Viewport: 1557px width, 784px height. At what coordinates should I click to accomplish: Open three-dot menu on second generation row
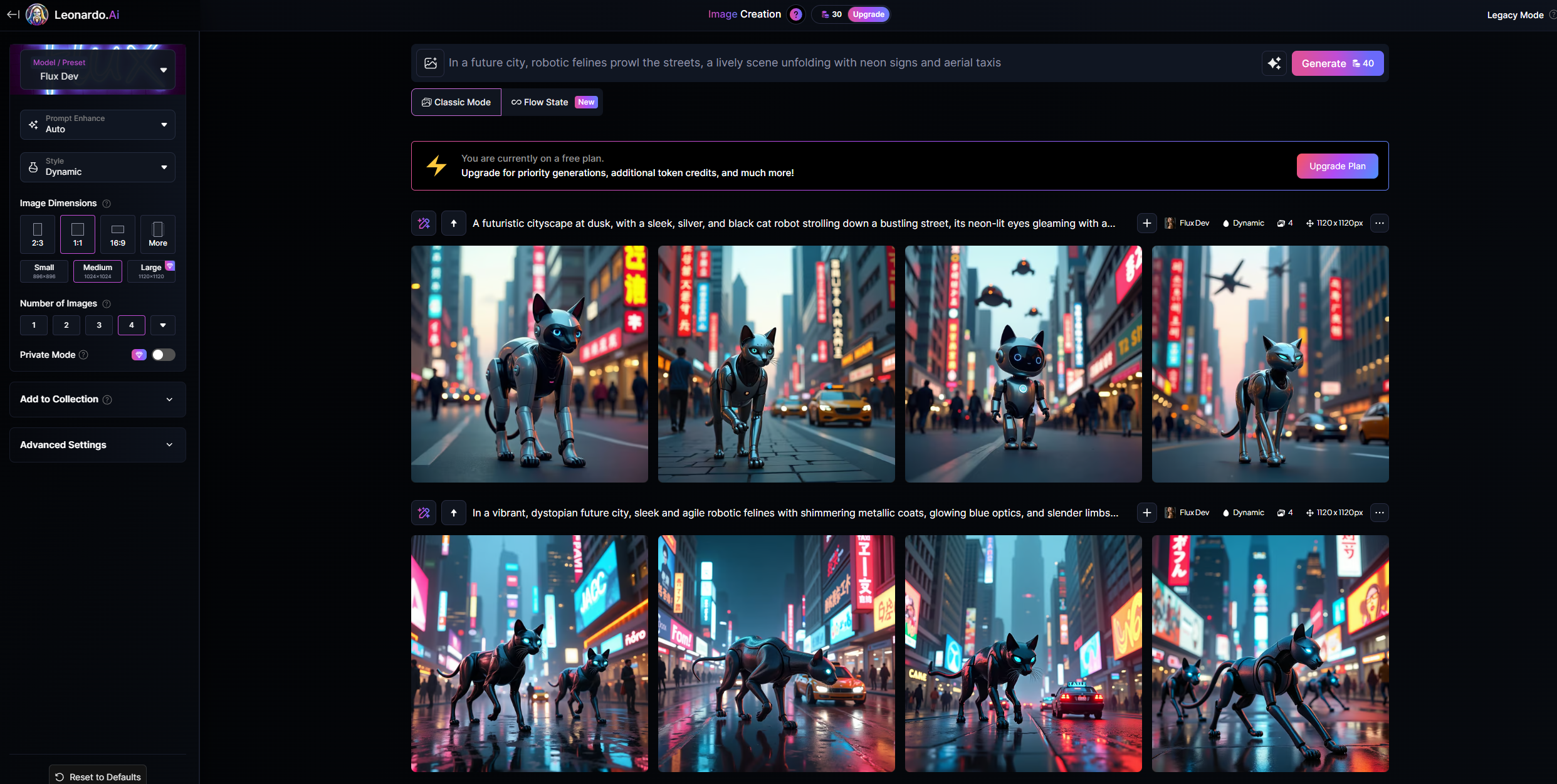[1379, 513]
